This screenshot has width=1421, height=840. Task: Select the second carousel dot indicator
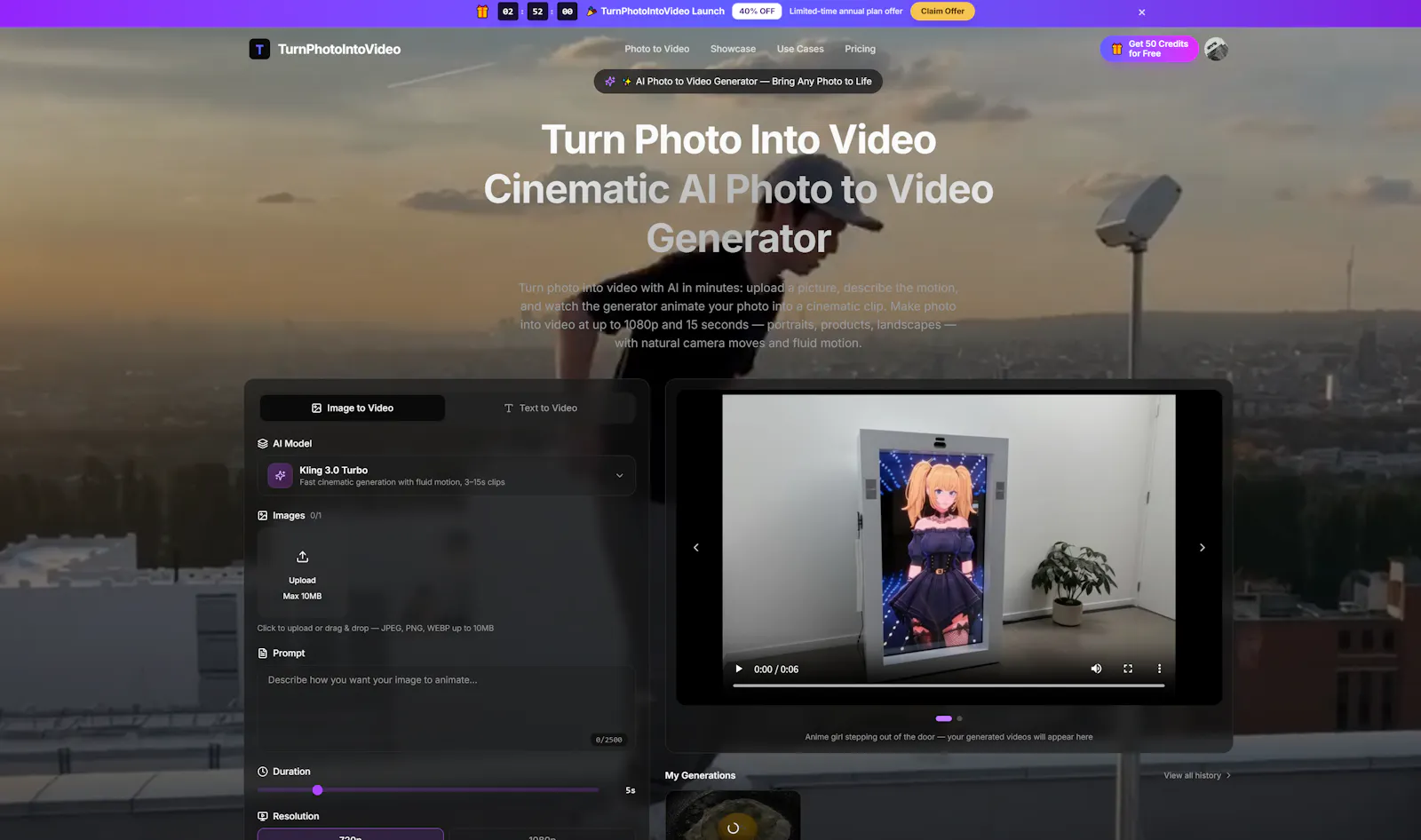(959, 718)
